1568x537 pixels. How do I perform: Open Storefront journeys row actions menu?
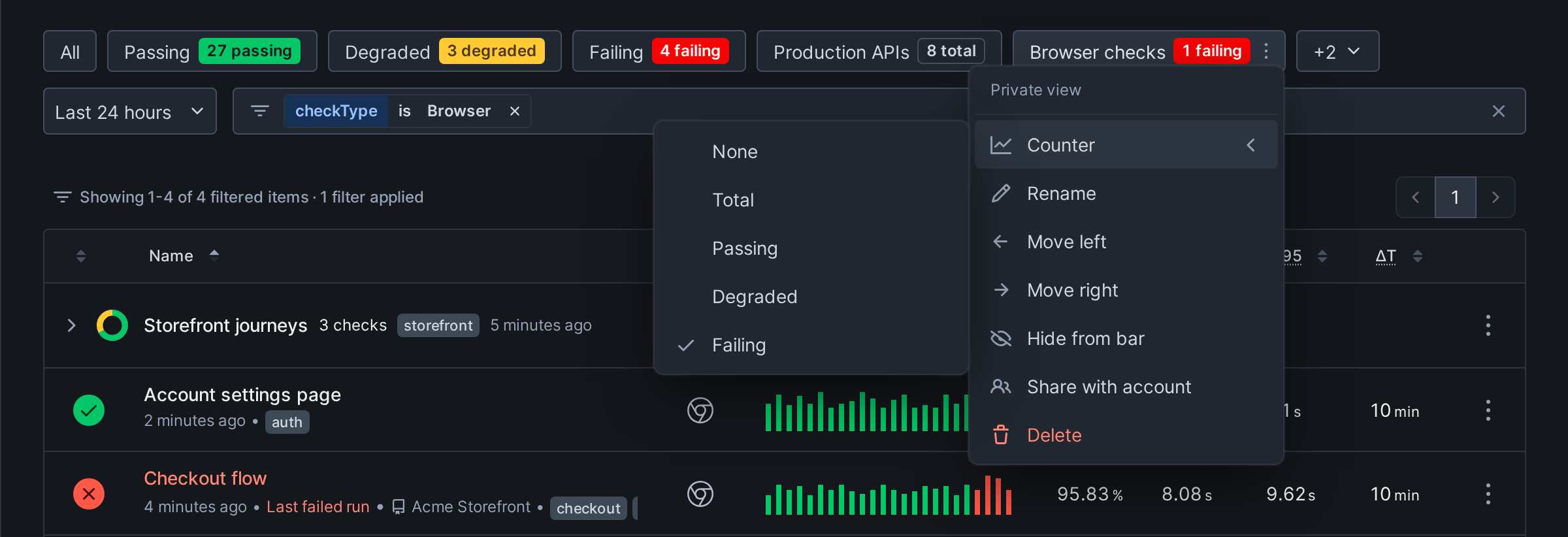(1488, 325)
